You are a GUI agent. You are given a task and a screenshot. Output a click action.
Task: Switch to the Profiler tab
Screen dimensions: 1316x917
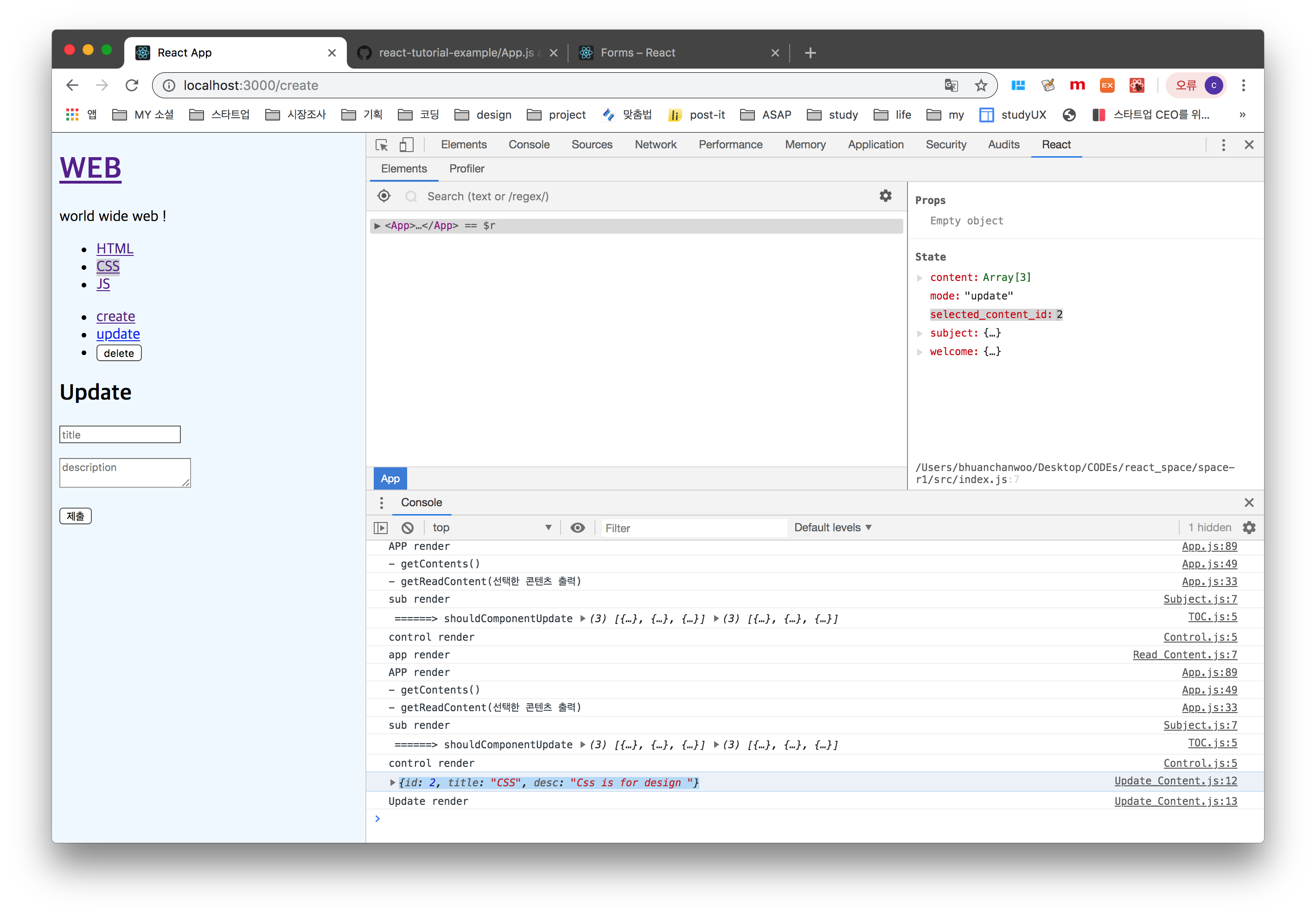click(466, 169)
